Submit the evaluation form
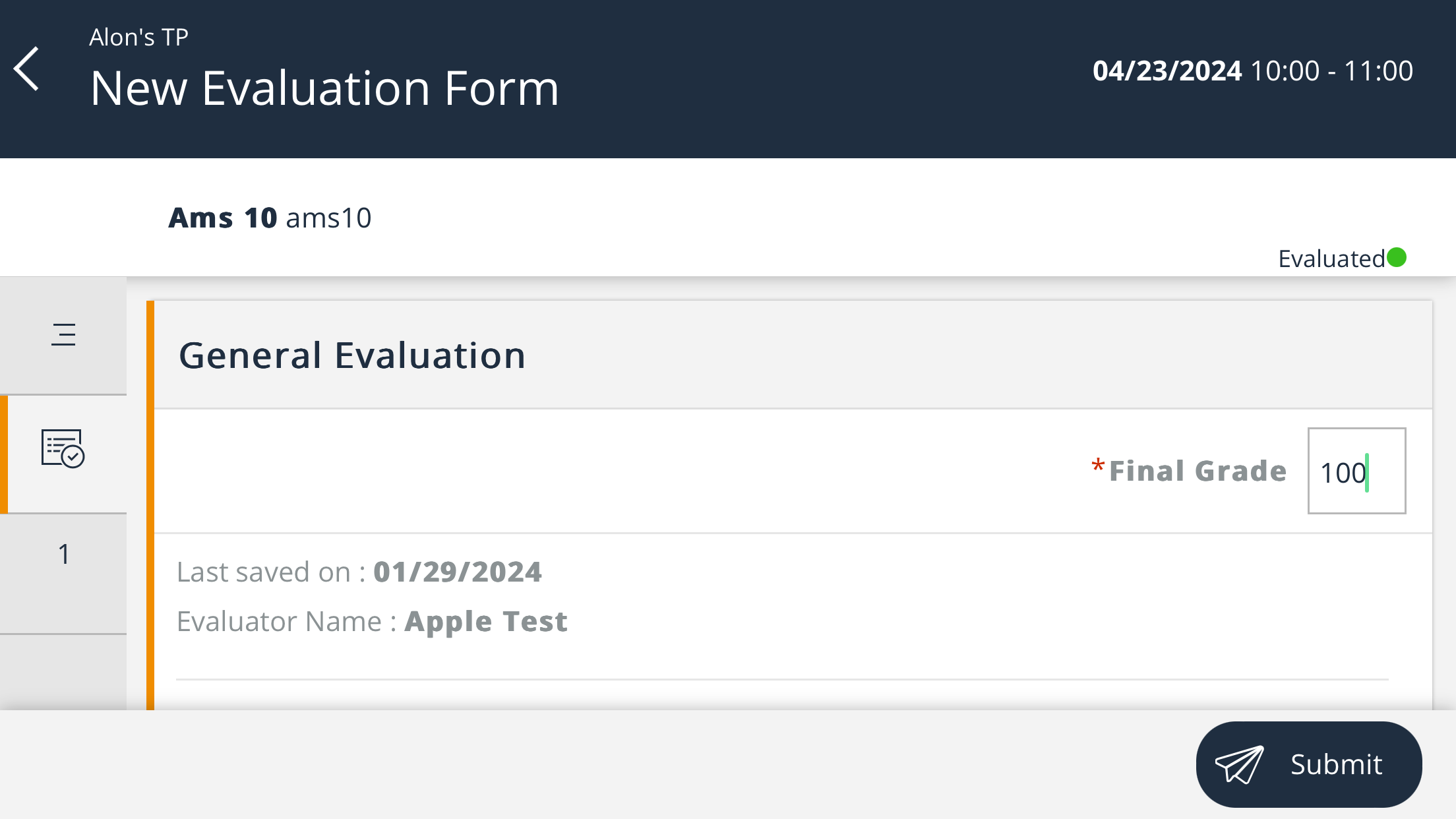 click(x=1309, y=764)
